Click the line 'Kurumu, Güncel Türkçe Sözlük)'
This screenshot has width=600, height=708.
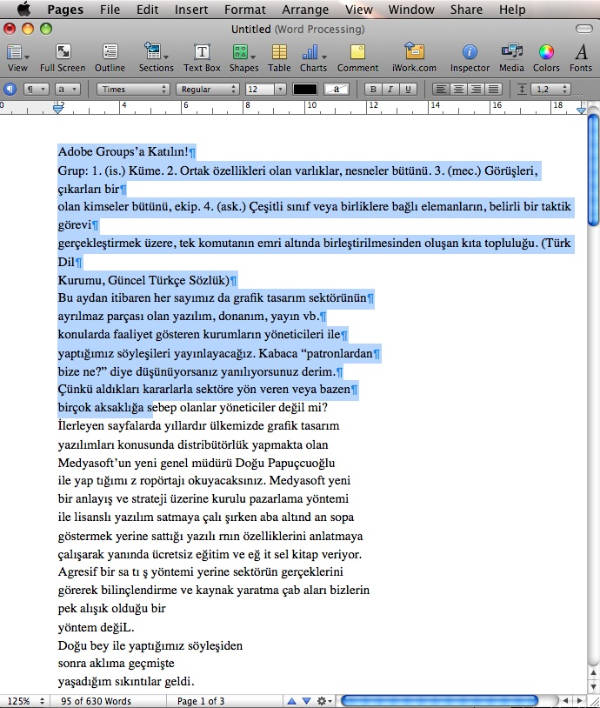click(144, 280)
